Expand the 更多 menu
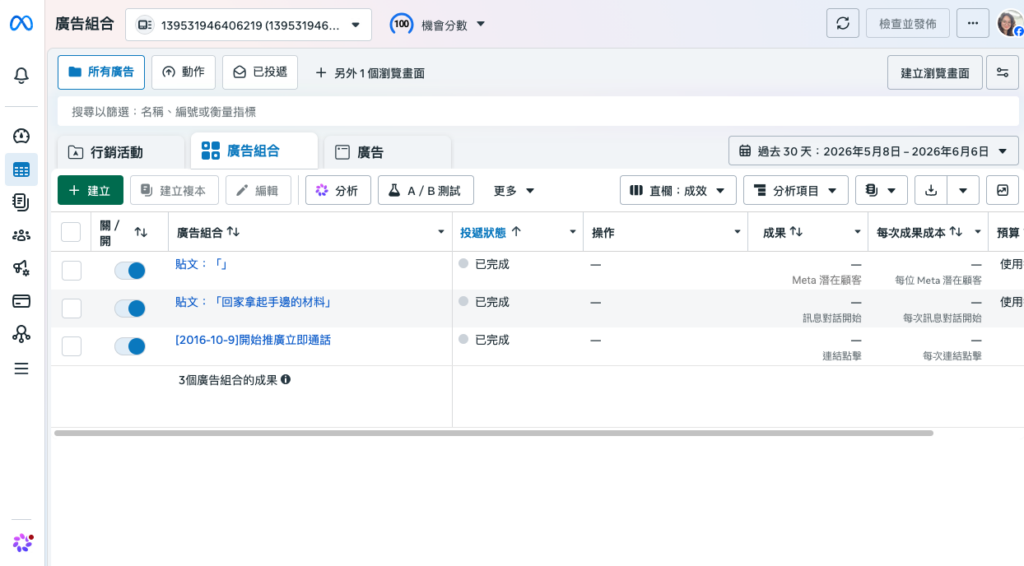Image resolution: width=1024 pixels, height=566 pixels. pyautogui.click(x=513, y=191)
